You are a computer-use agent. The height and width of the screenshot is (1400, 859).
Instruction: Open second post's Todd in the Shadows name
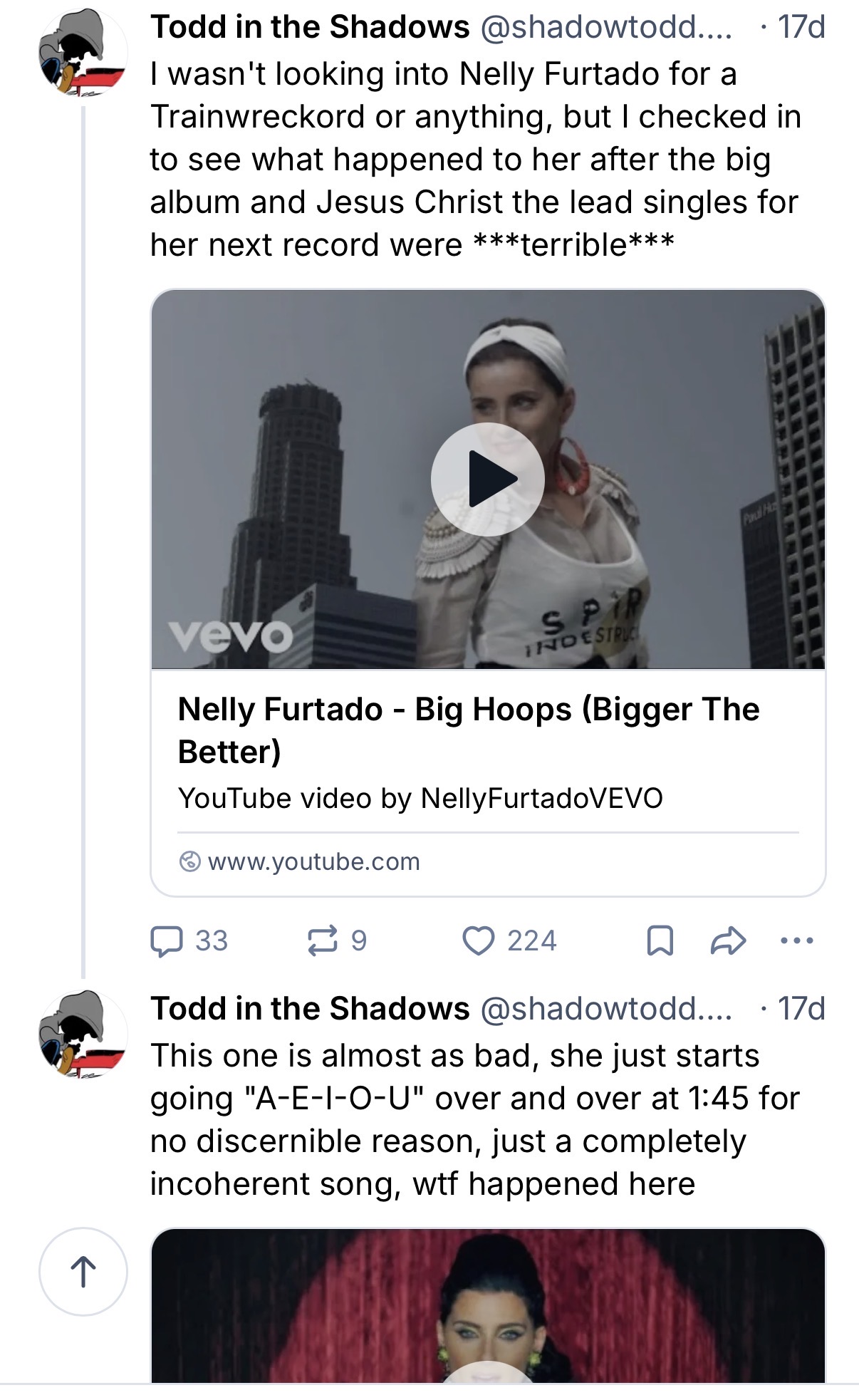coord(310,1009)
